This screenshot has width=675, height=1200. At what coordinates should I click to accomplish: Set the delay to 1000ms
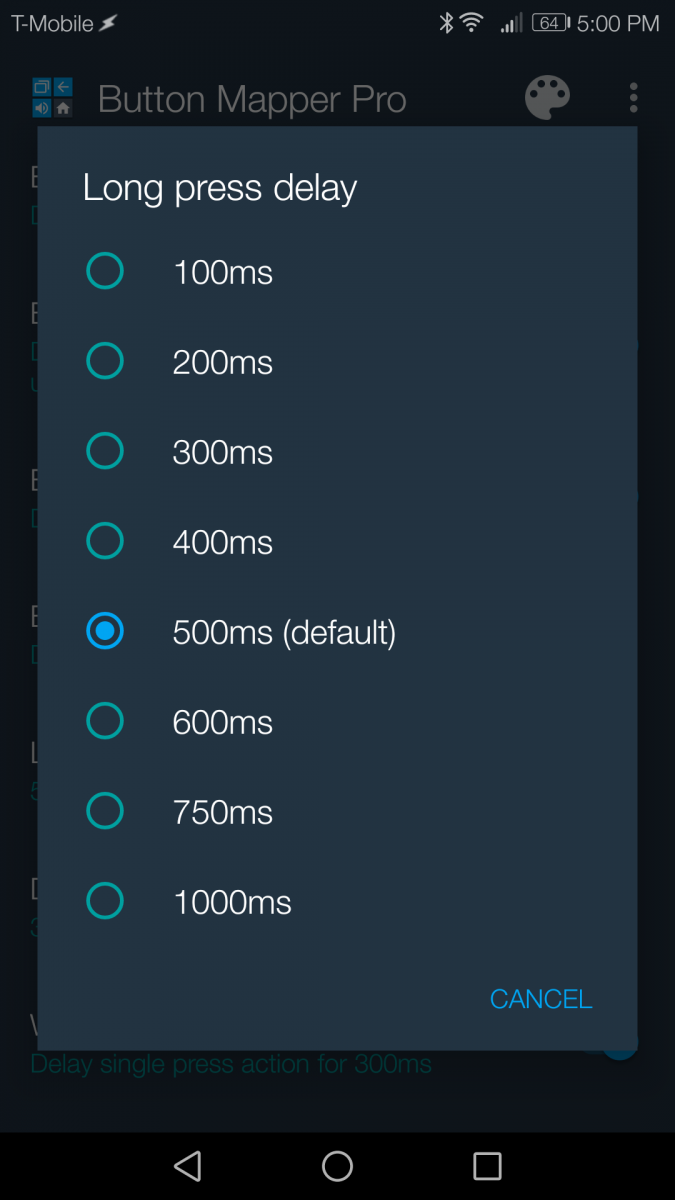105,901
